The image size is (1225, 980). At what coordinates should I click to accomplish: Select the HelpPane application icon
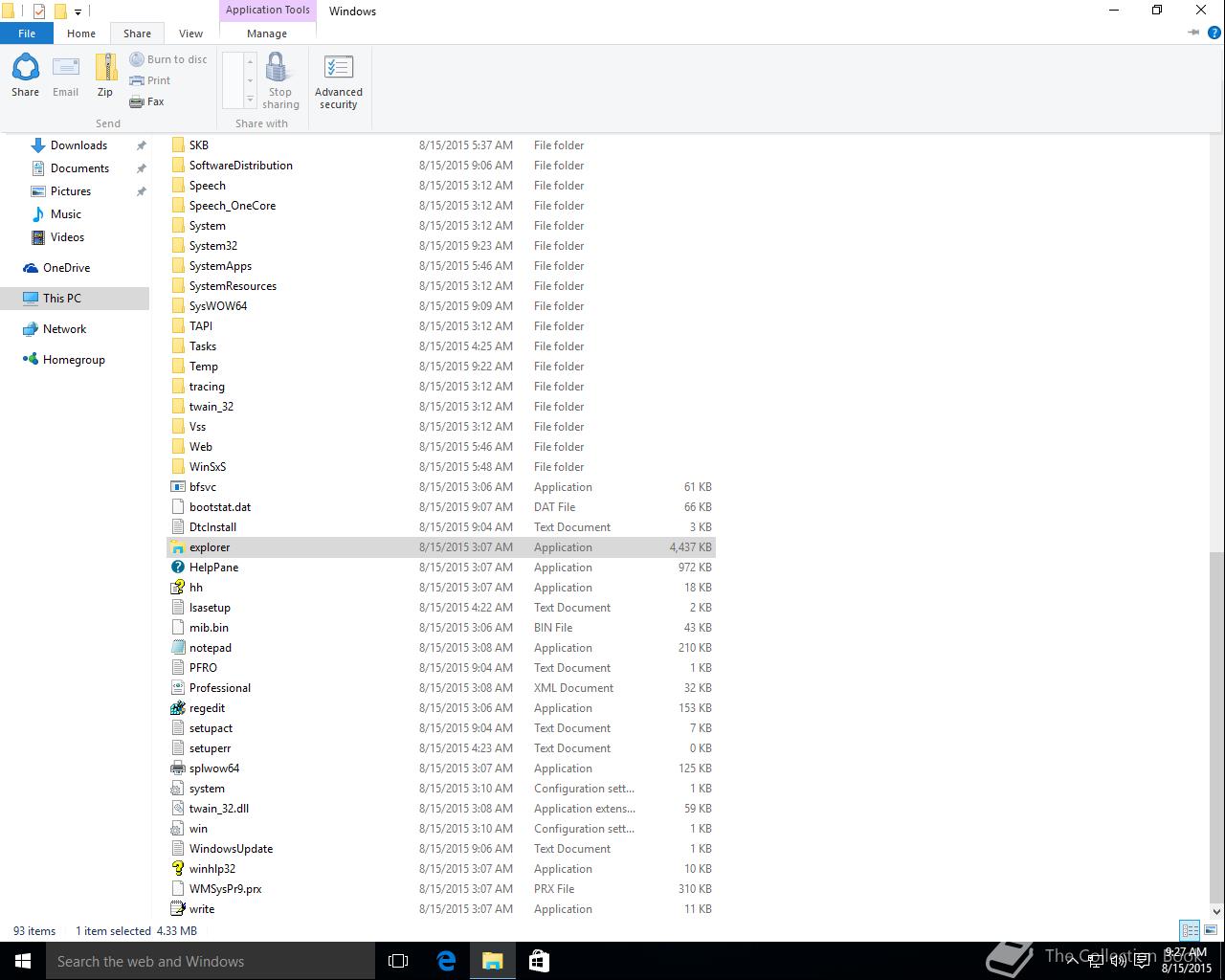pyautogui.click(x=177, y=568)
